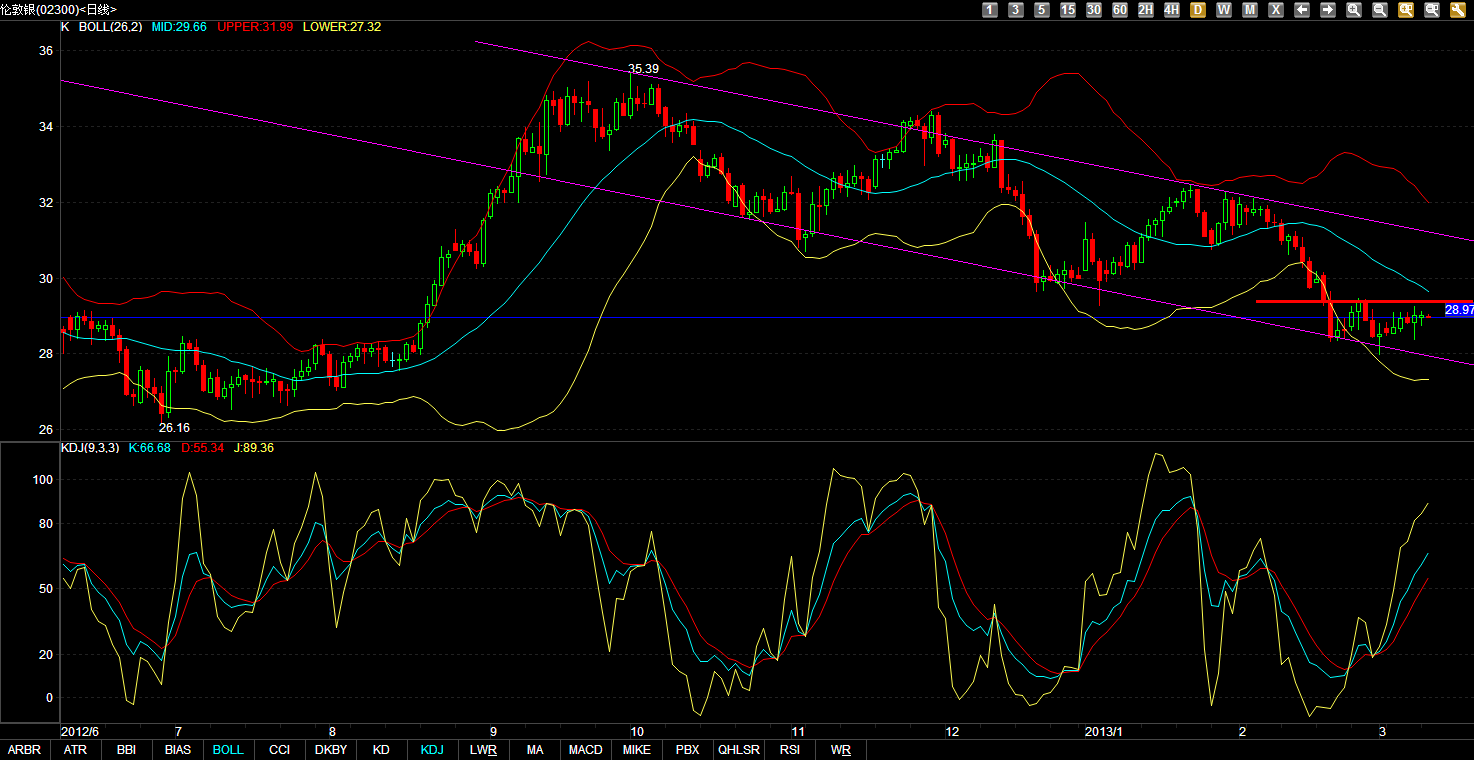
Task: Switch to monthly M timeframe
Action: [1250, 10]
